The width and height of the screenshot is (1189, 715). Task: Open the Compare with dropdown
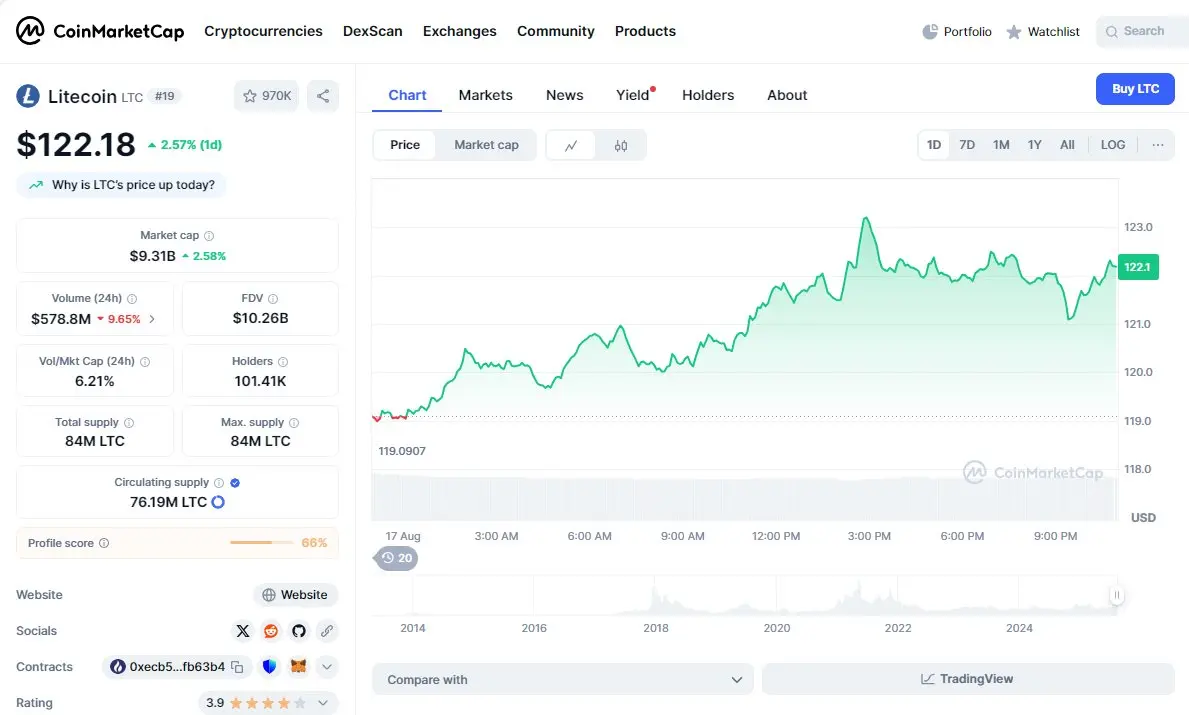click(x=563, y=679)
